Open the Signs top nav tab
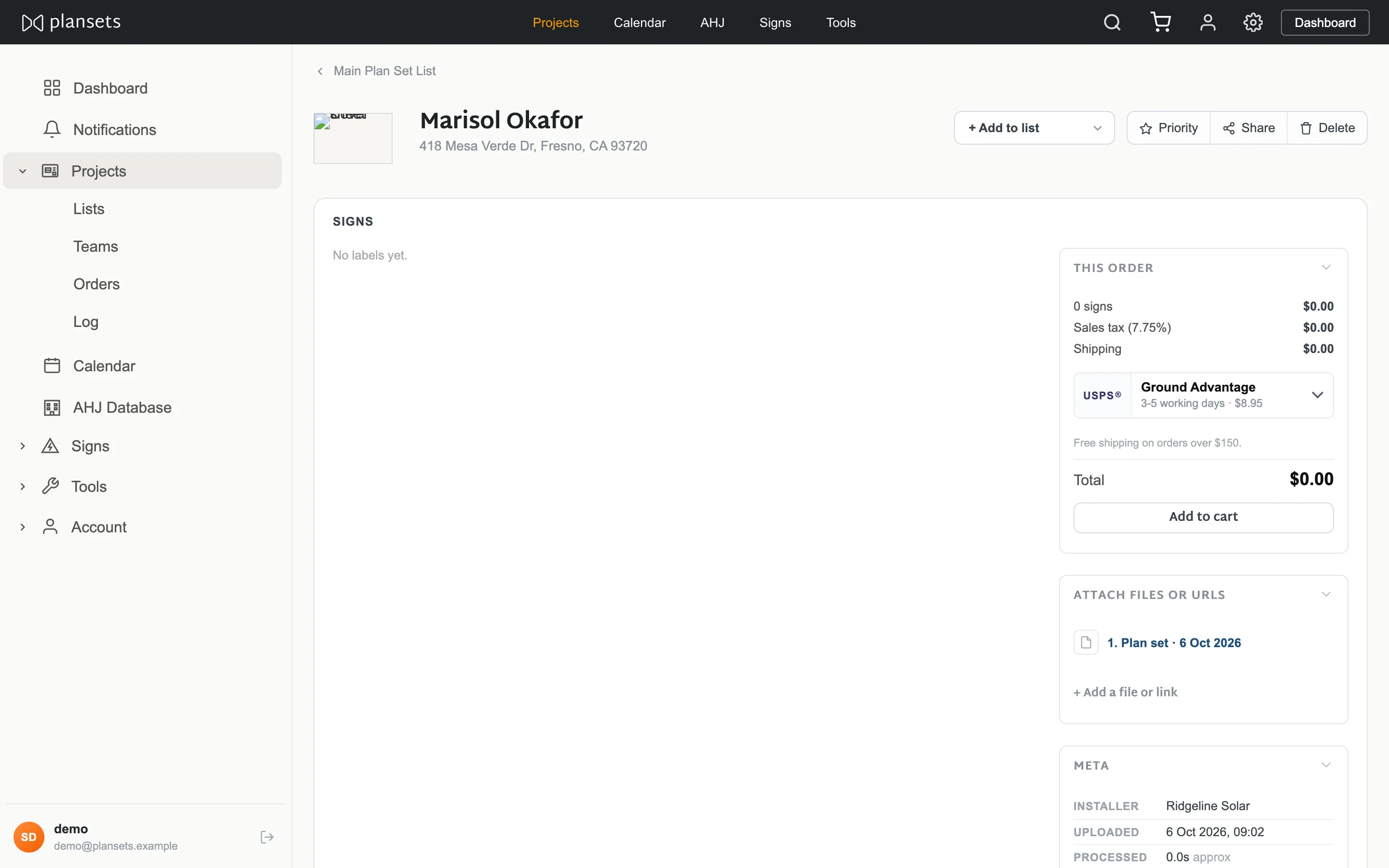 coord(775,22)
